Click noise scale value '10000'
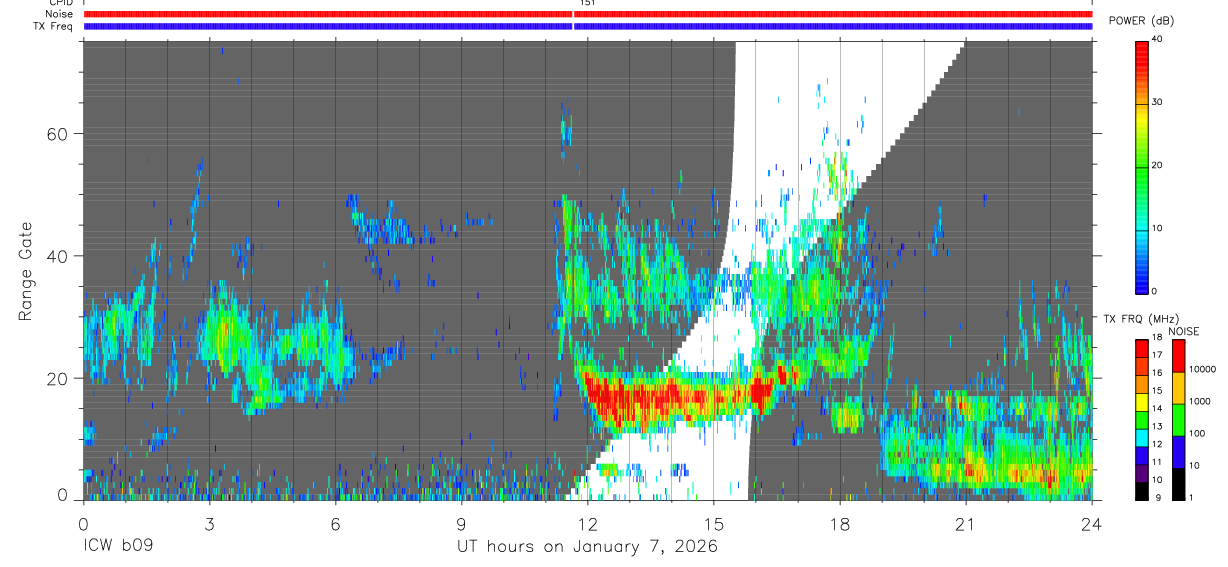 click(x=1202, y=370)
